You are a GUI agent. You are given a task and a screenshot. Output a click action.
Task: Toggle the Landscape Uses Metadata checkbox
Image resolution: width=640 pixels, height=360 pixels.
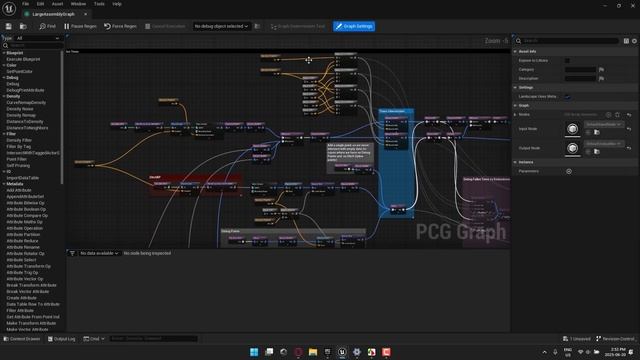coord(567,97)
